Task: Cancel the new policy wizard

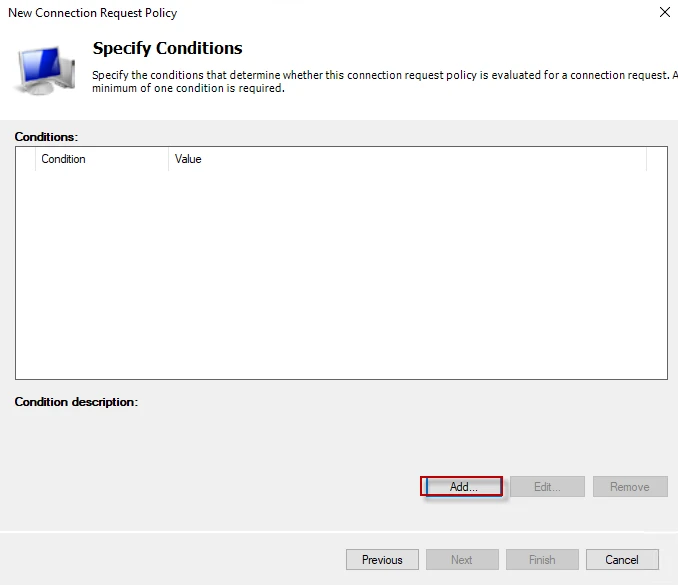Action: pyautogui.click(x=621, y=560)
